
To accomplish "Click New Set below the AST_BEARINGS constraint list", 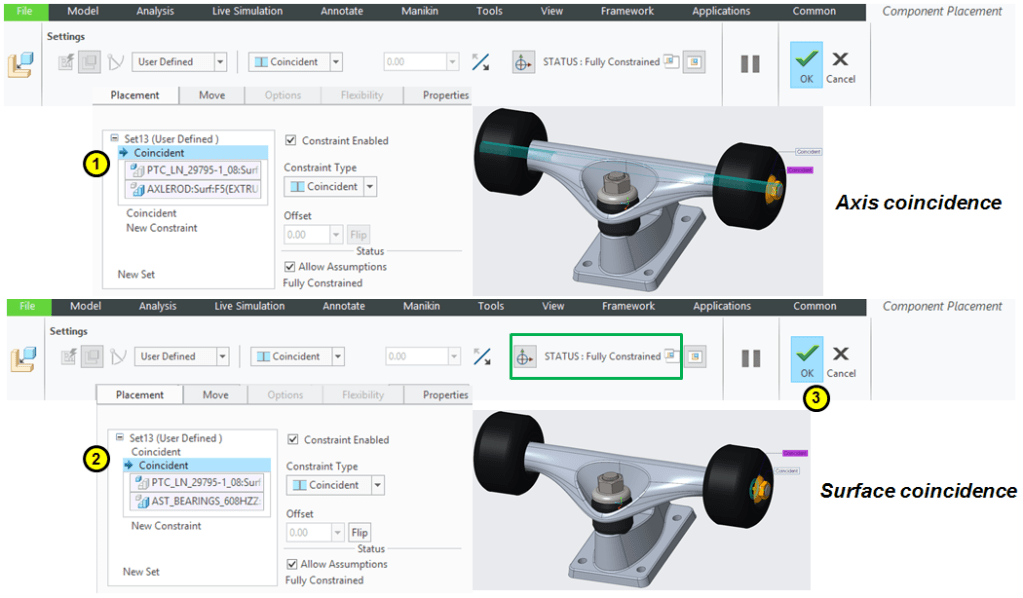I will click(141, 571).
